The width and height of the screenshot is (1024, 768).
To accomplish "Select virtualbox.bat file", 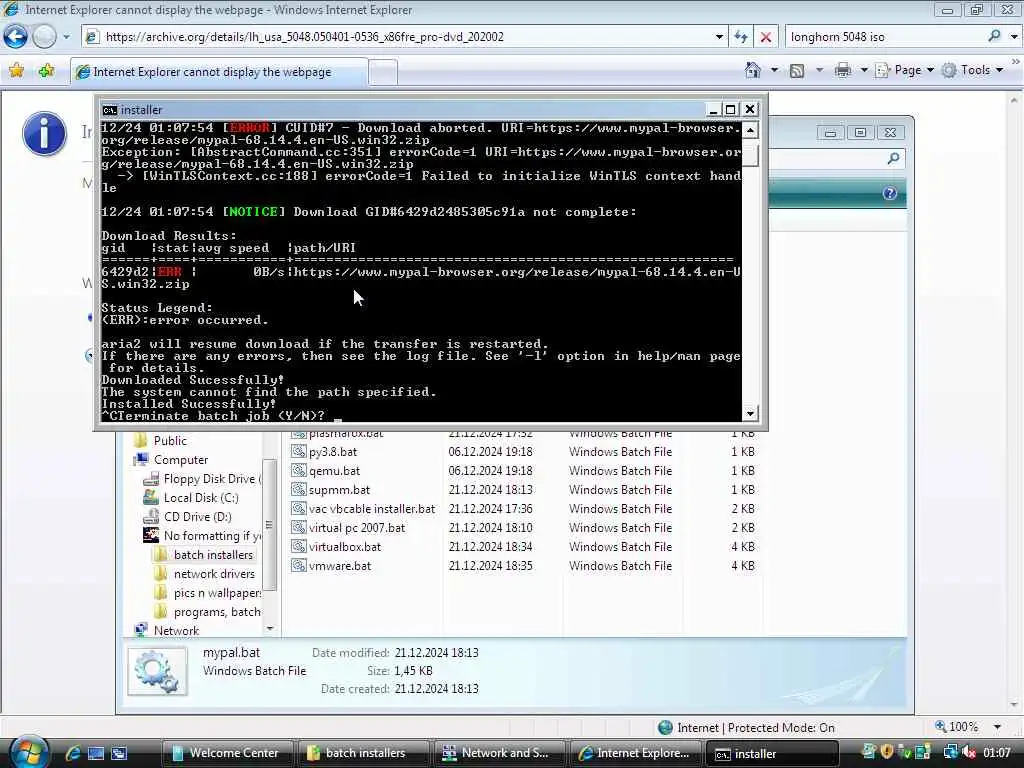I will [345, 546].
